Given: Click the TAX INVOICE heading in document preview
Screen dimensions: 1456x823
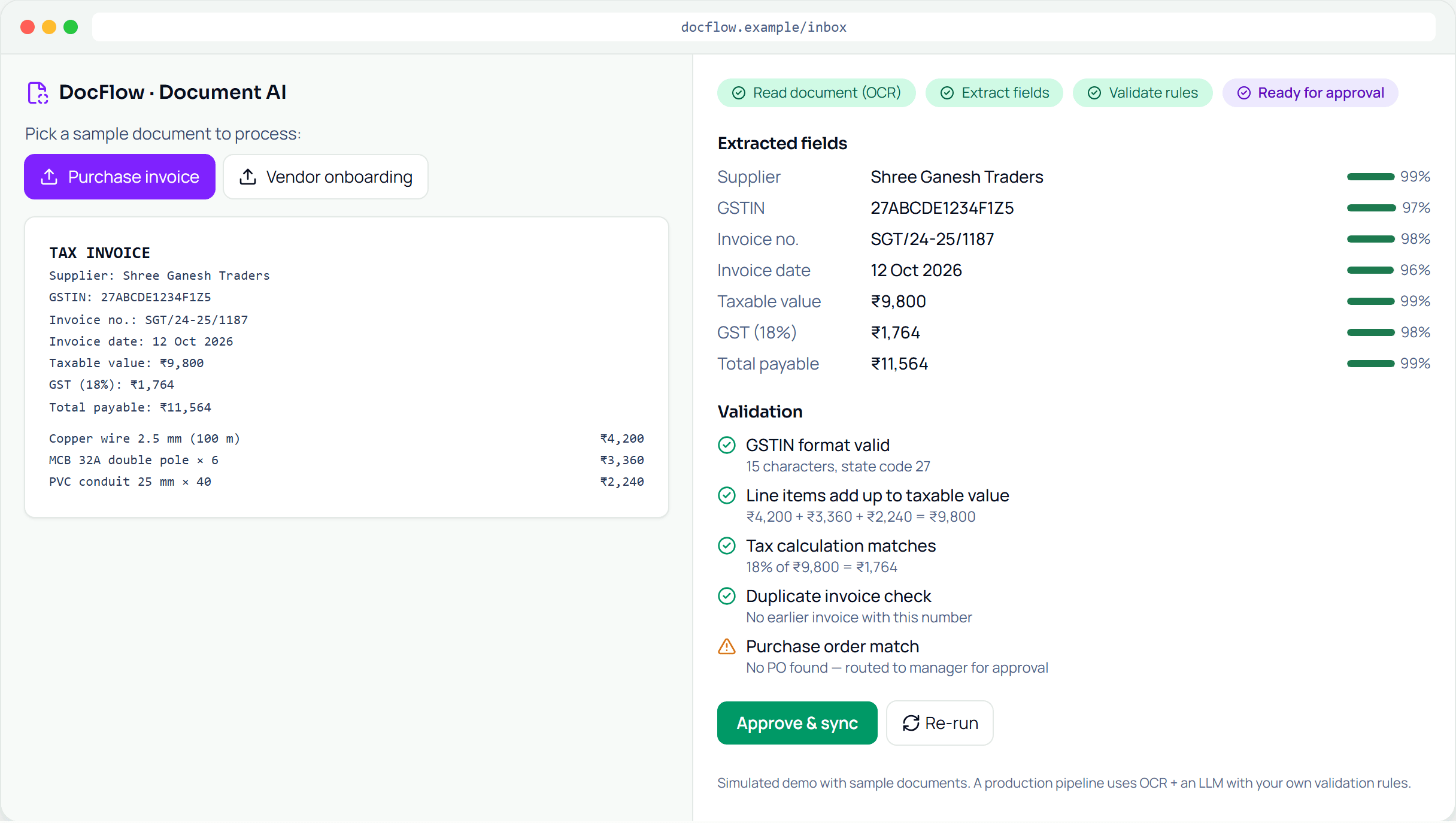Looking at the screenshot, I should (x=99, y=253).
